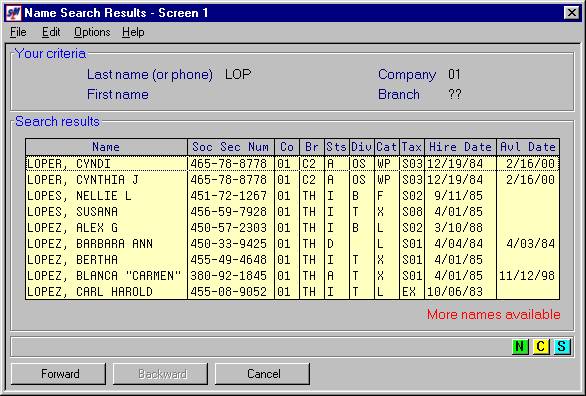Select the LOPER, CYNDI row
The image size is (586, 396).
pyautogui.click(x=293, y=164)
